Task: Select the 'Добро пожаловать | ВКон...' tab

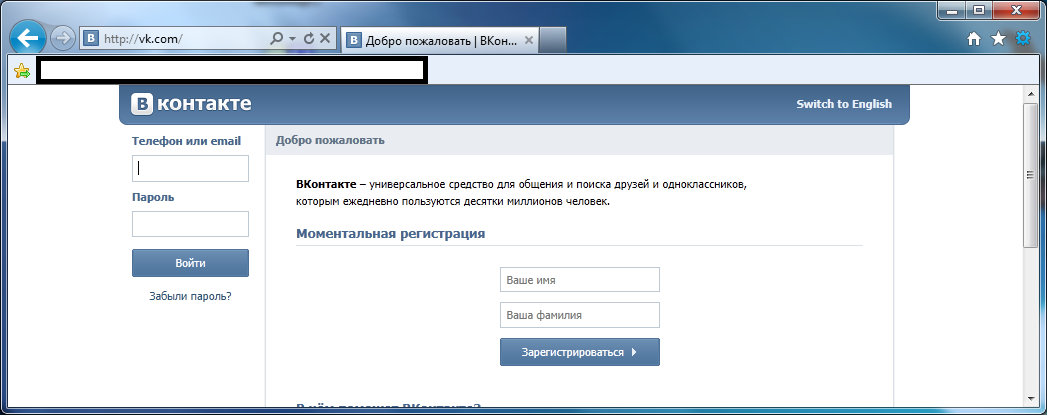Action: point(430,40)
